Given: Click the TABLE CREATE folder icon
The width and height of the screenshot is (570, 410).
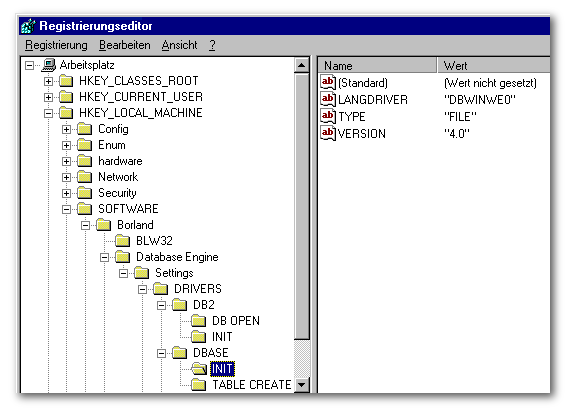Looking at the screenshot, I should [199, 385].
